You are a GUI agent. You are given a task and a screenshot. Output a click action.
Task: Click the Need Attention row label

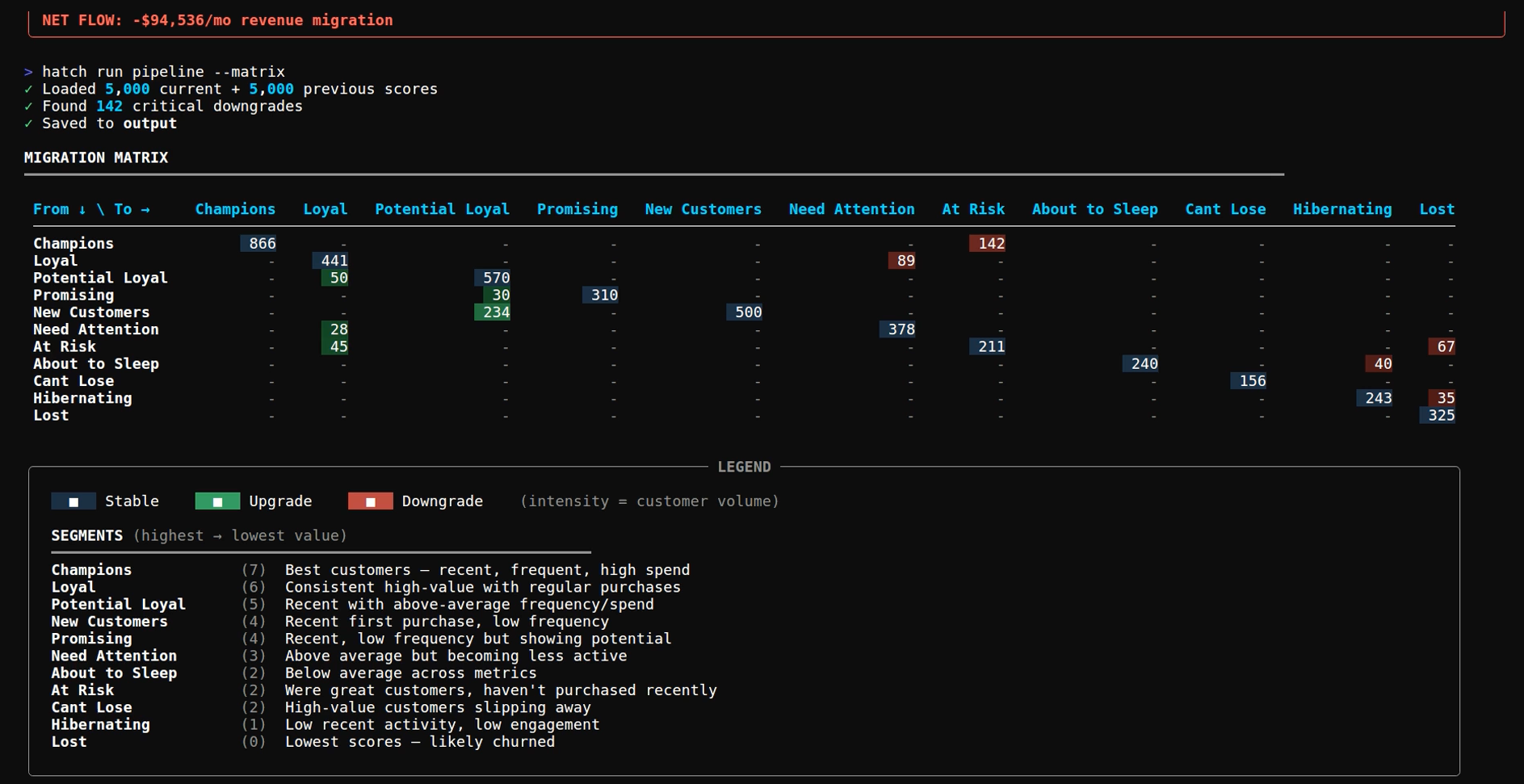[x=96, y=329]
